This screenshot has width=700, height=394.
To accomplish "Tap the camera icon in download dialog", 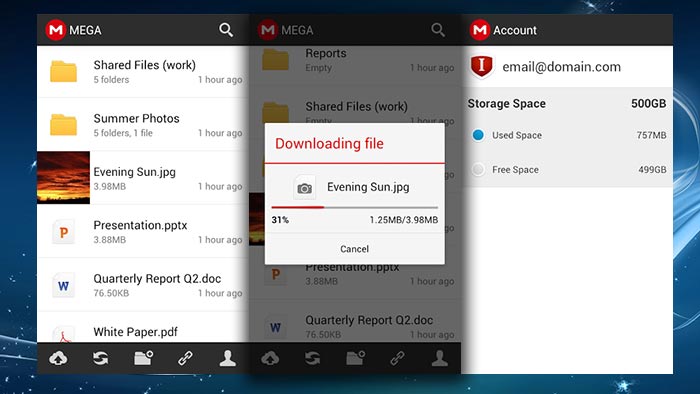I will click(x=304, y=187).
